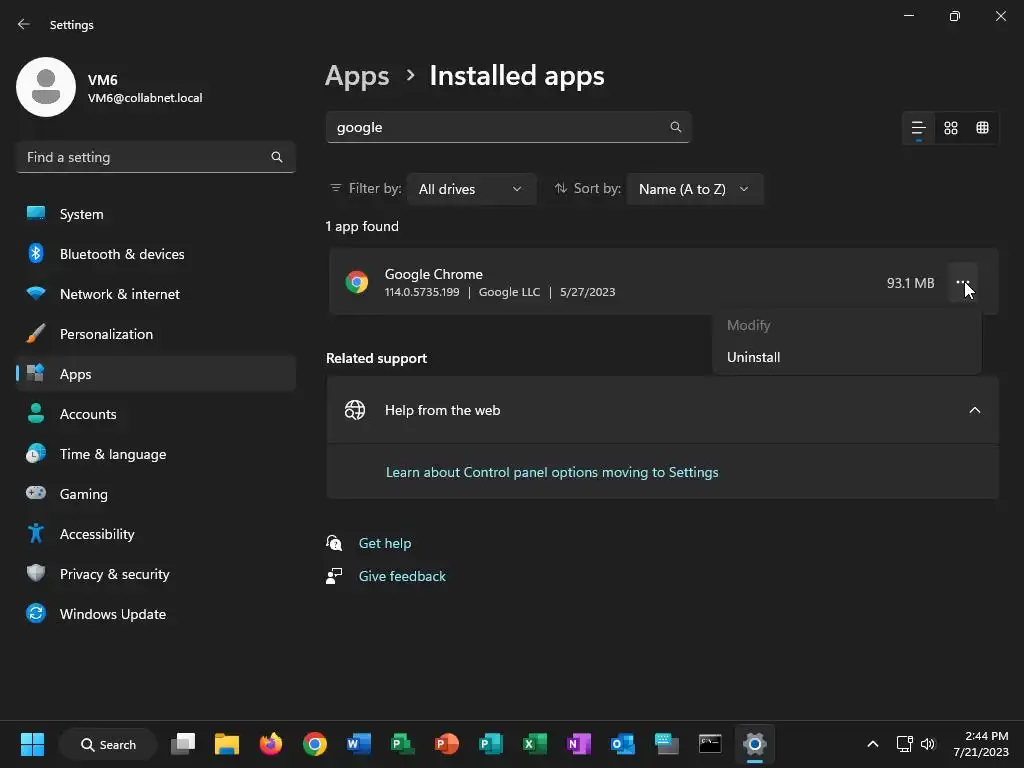Image resolution: width=1024 pixels, height=768 pixels.
Task: Open Network & internet settings
Action: click(155, 294)
